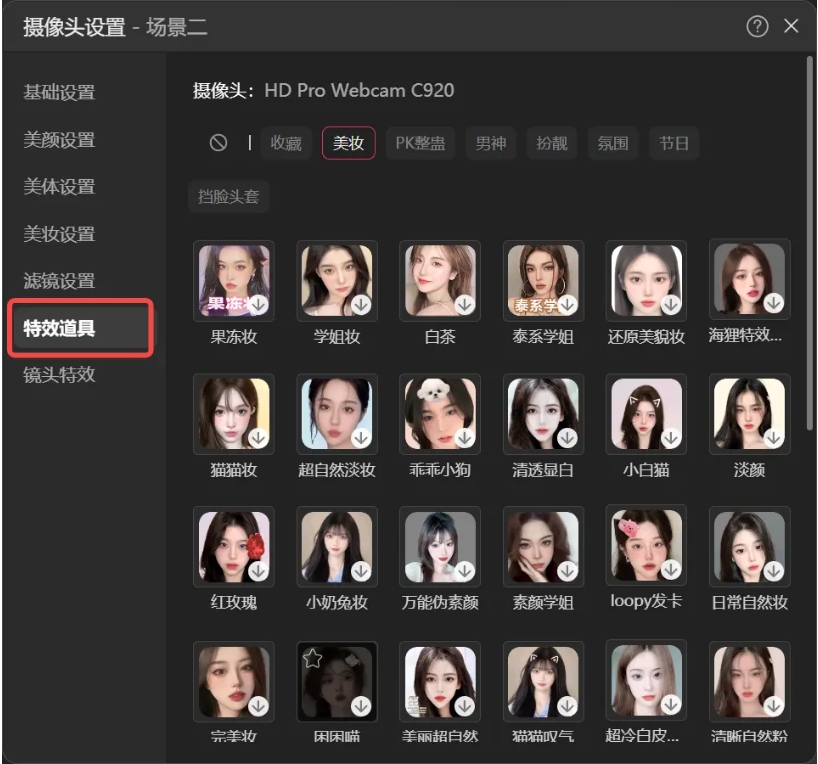Click the no-effect (clear) icon

click(218, 143)
